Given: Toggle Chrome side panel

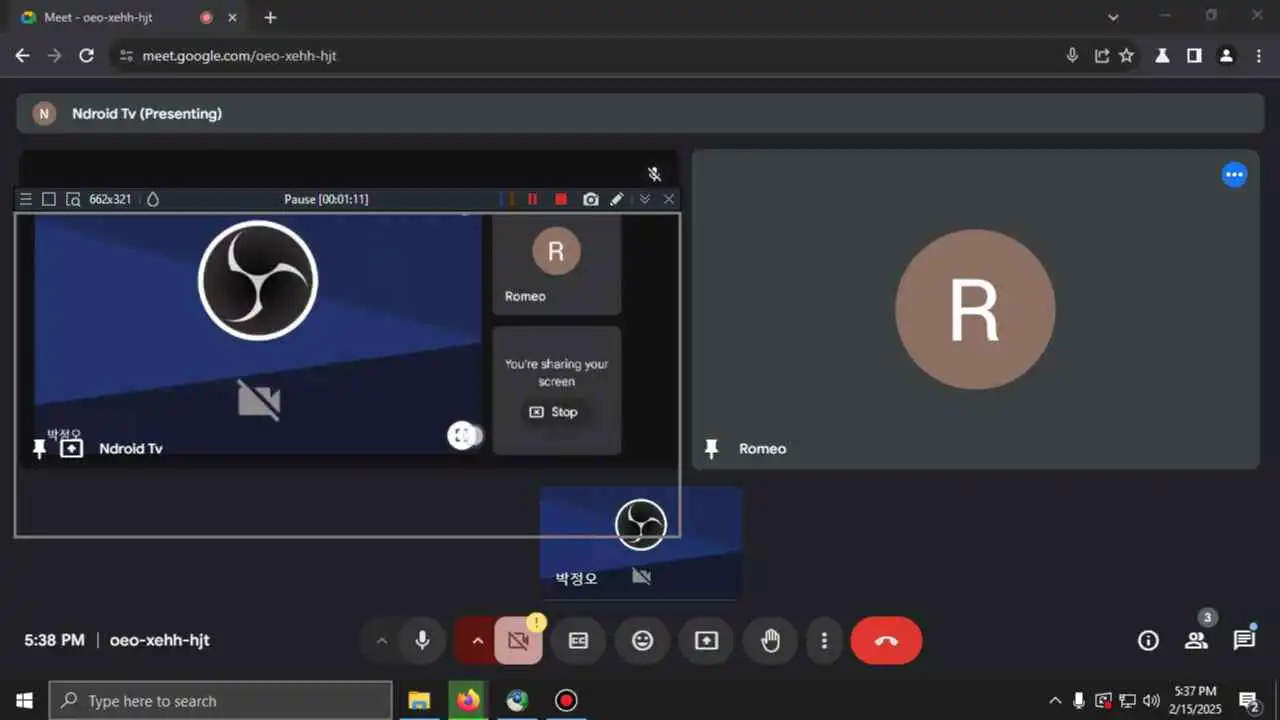Looking at the screenshot, I should click(x=1194, y=56).
